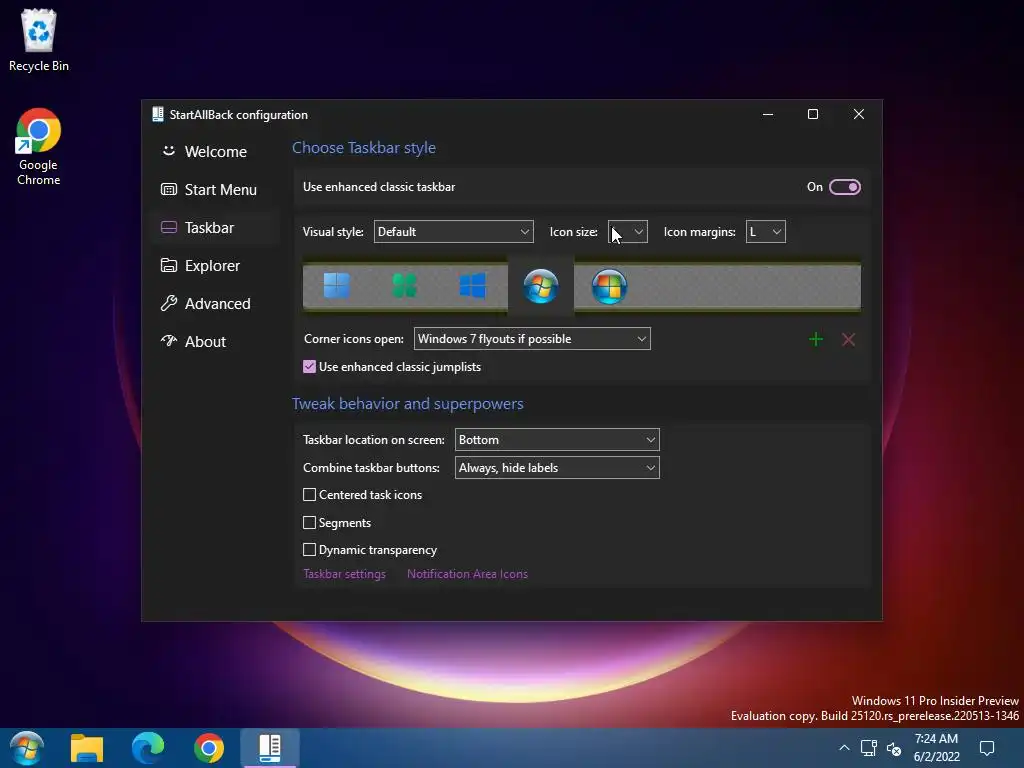Select the Google Chrome desktop shortcut
1024x768 pixels.
pos(39,147)
